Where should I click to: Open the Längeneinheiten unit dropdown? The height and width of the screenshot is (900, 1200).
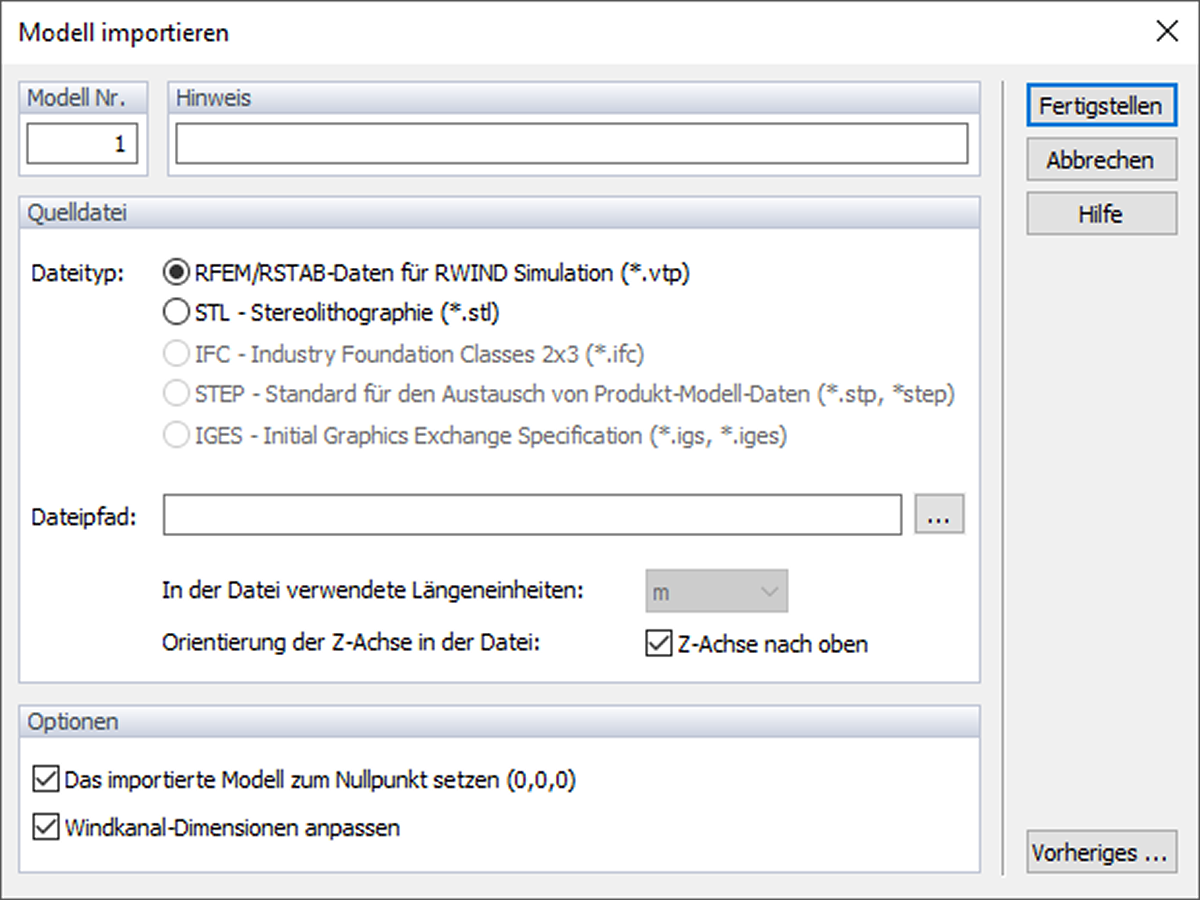click(x=717, y=590)
